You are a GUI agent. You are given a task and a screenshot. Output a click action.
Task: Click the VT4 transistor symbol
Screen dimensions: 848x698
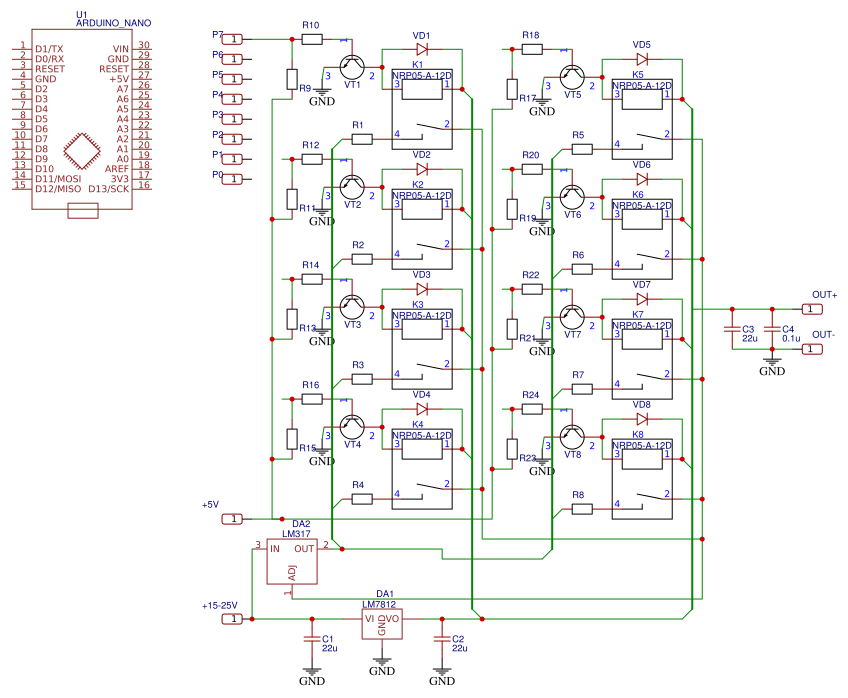coord(352,426)
